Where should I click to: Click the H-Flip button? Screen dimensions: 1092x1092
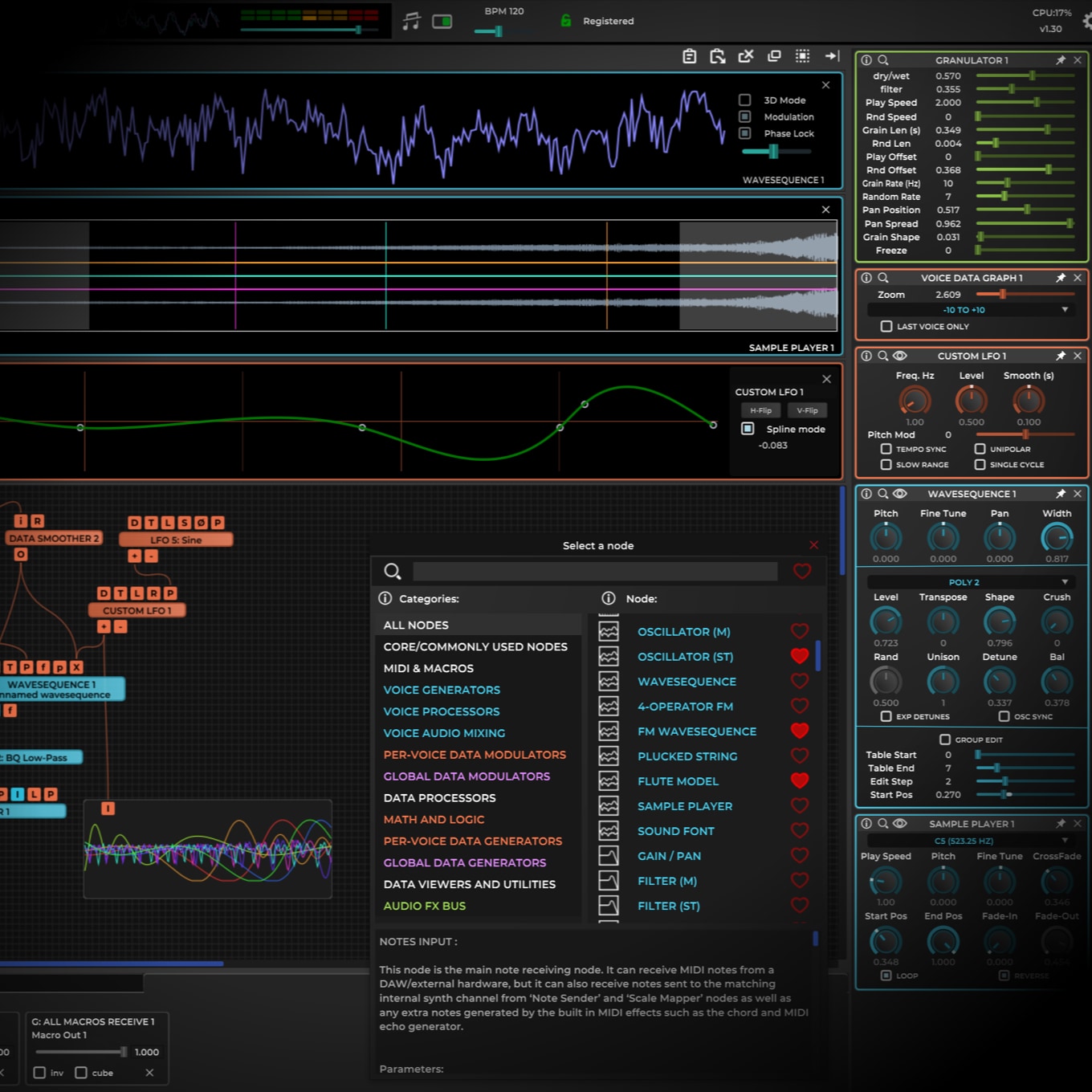(x=760, y=410)
